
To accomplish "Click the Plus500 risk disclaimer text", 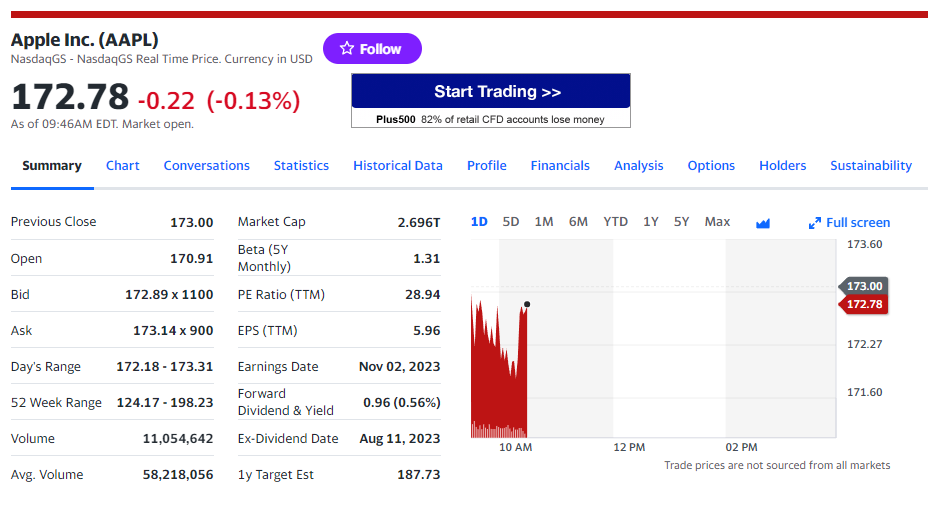I will (x=491, y=120).
